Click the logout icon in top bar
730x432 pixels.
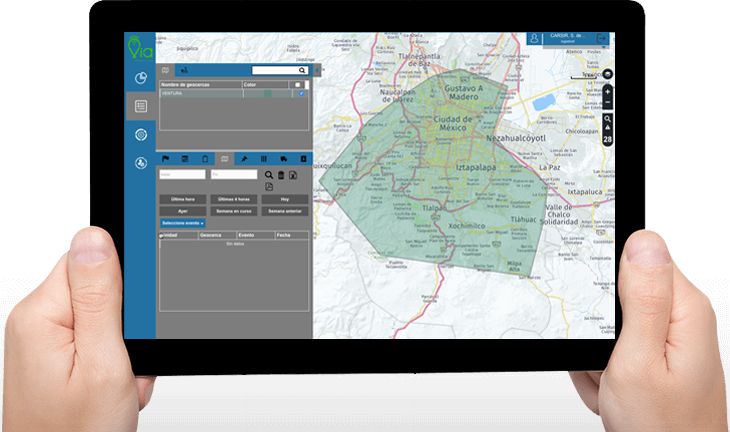pyautogui.click(x=602, y=39)
